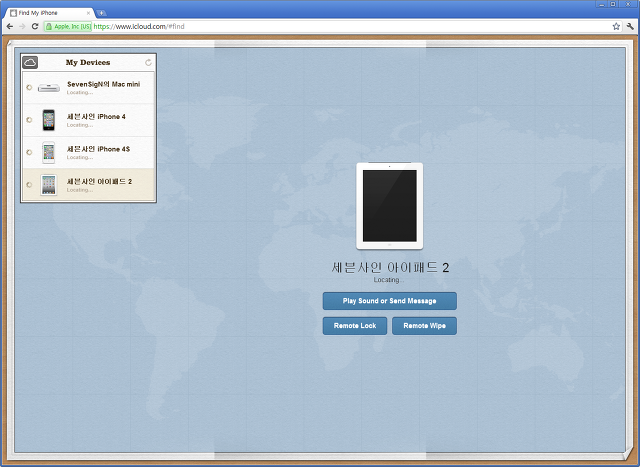Open the Chrome wrench settings menu
The width and height of the screenshot is (640, 467).
coord(630,27)
